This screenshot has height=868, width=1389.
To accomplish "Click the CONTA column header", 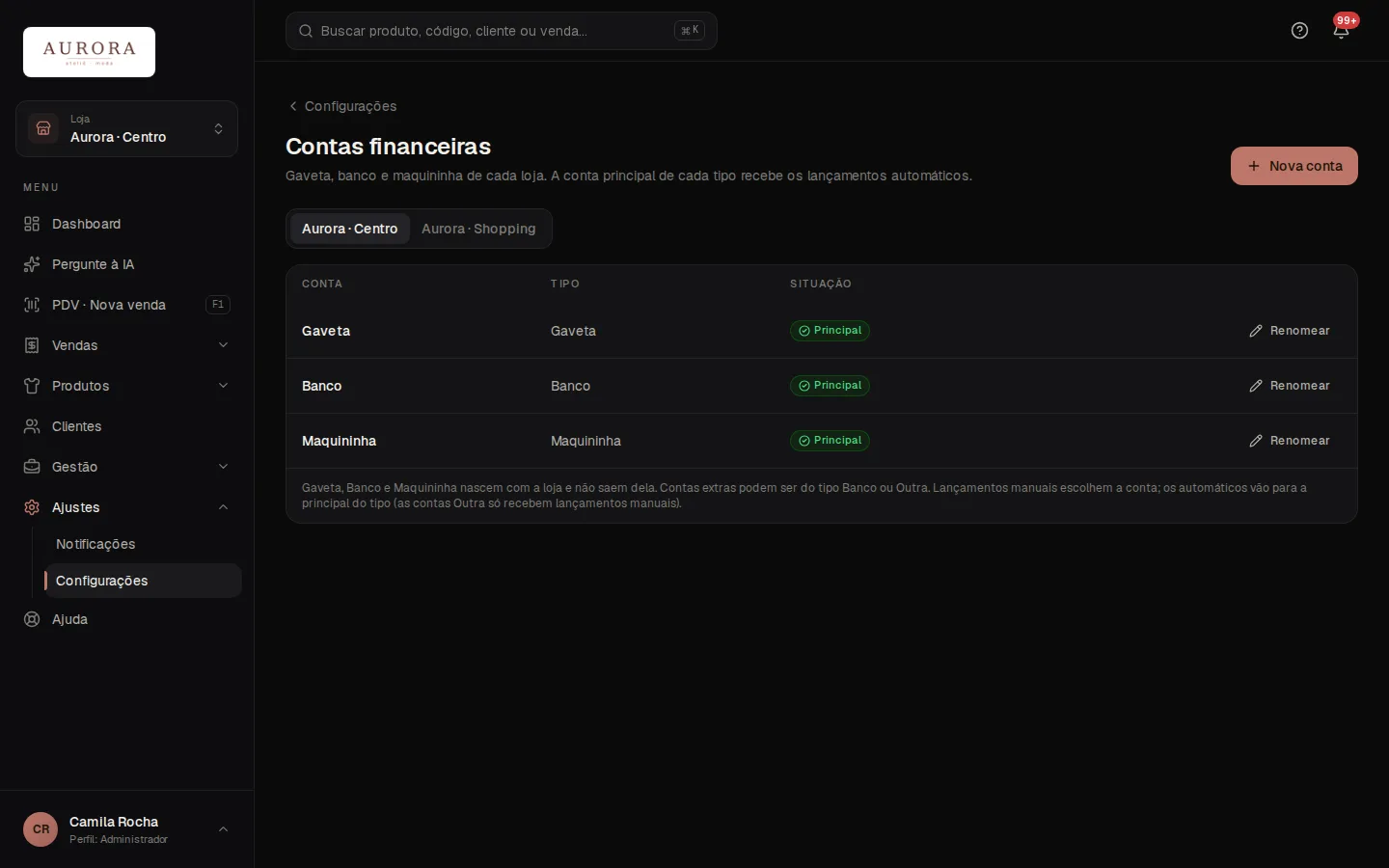I will pyautogui.click(x=322, y=284).
